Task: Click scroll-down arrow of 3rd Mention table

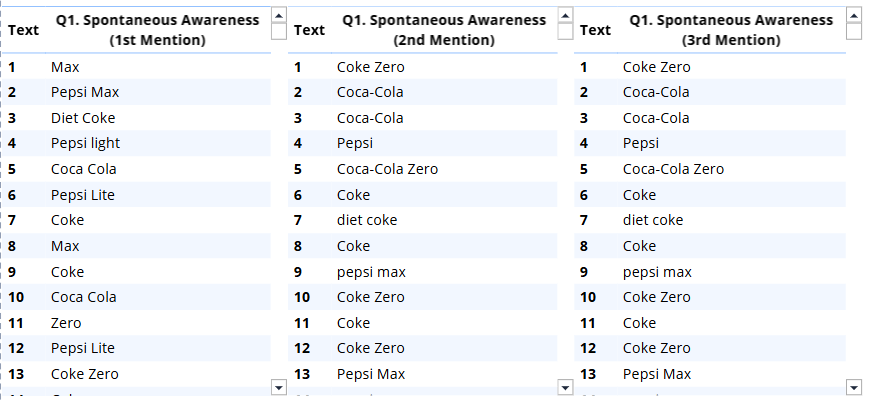Action: point(853,386)
